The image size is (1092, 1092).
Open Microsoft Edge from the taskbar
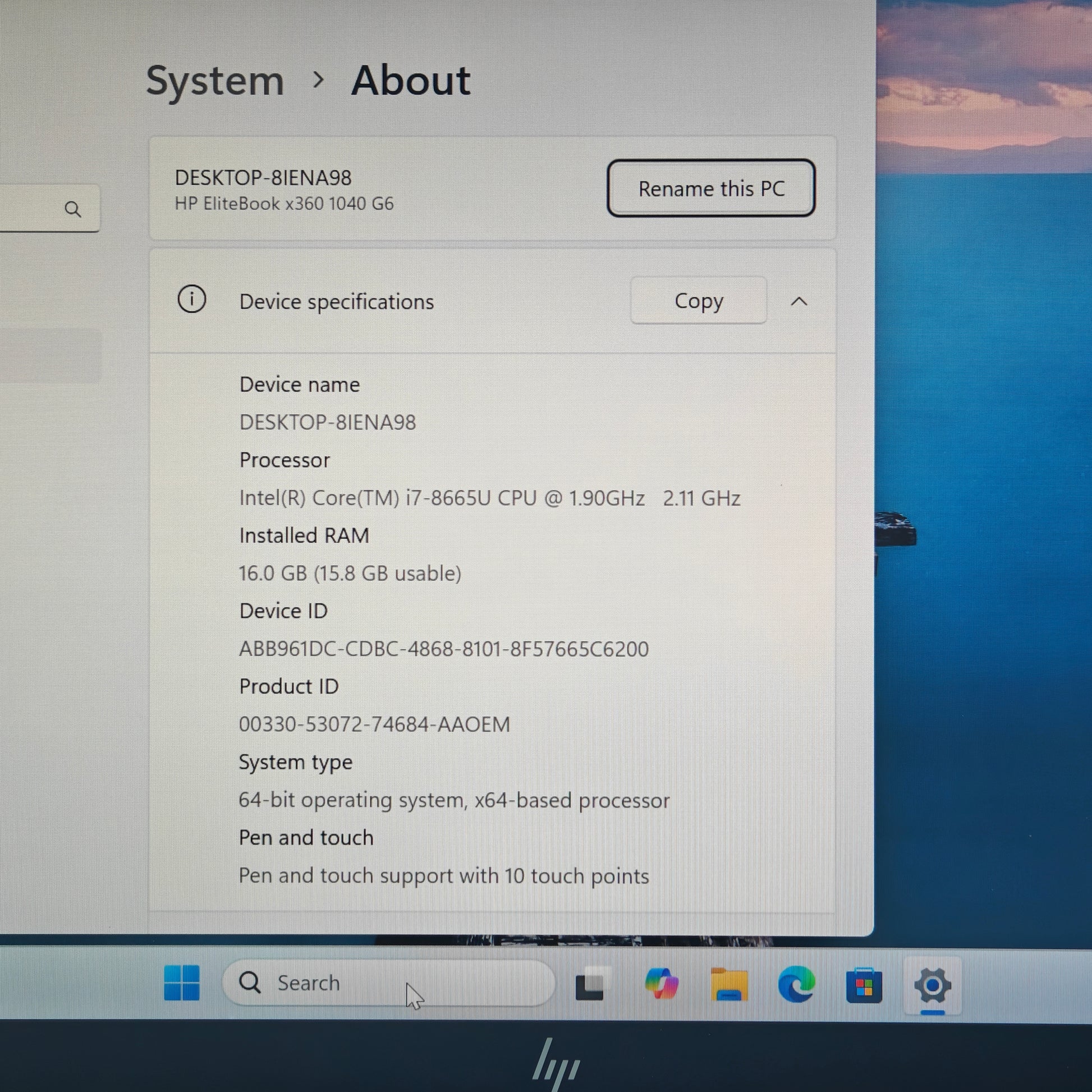coord(796,984)
